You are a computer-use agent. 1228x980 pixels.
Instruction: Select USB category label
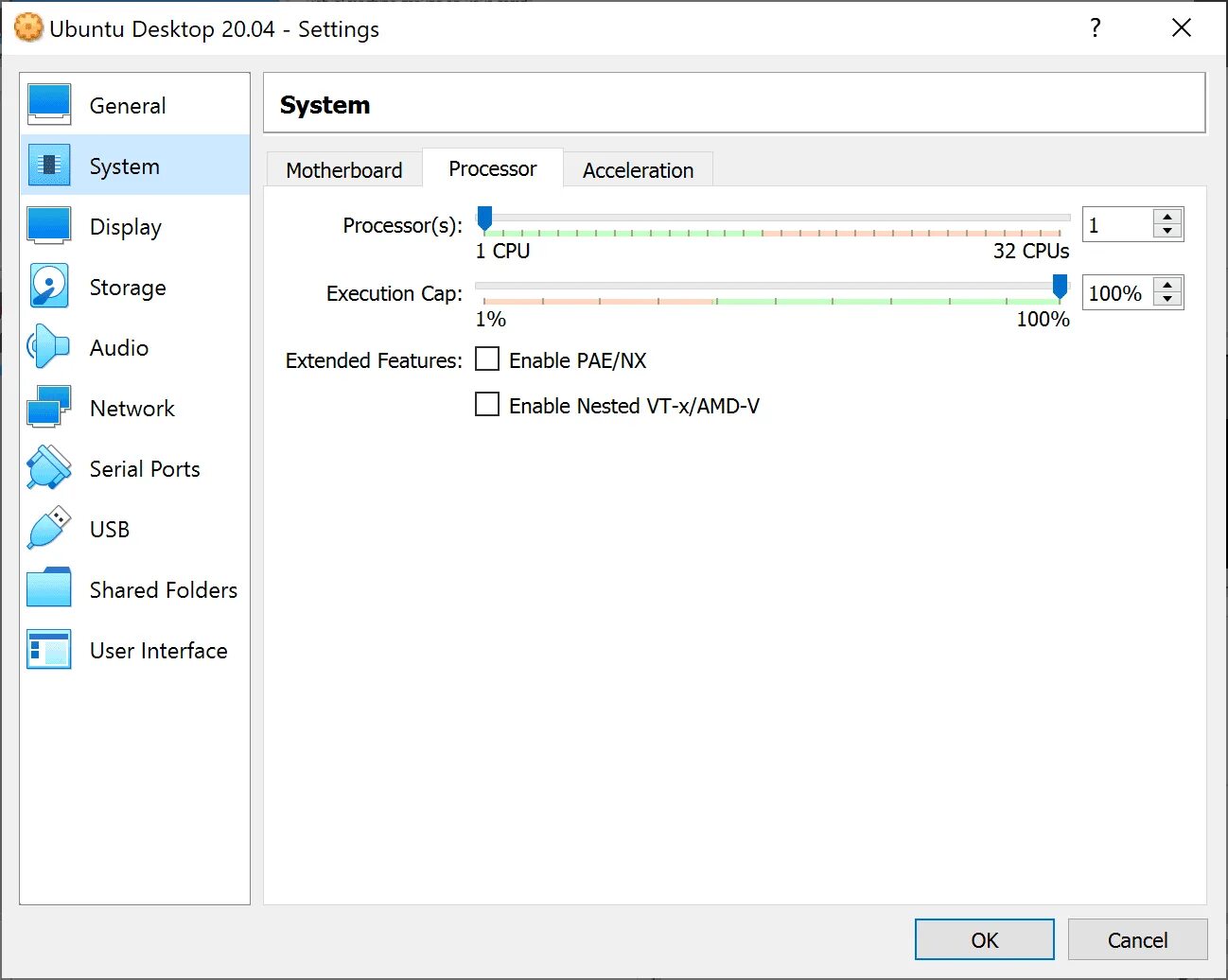(110, 530)
